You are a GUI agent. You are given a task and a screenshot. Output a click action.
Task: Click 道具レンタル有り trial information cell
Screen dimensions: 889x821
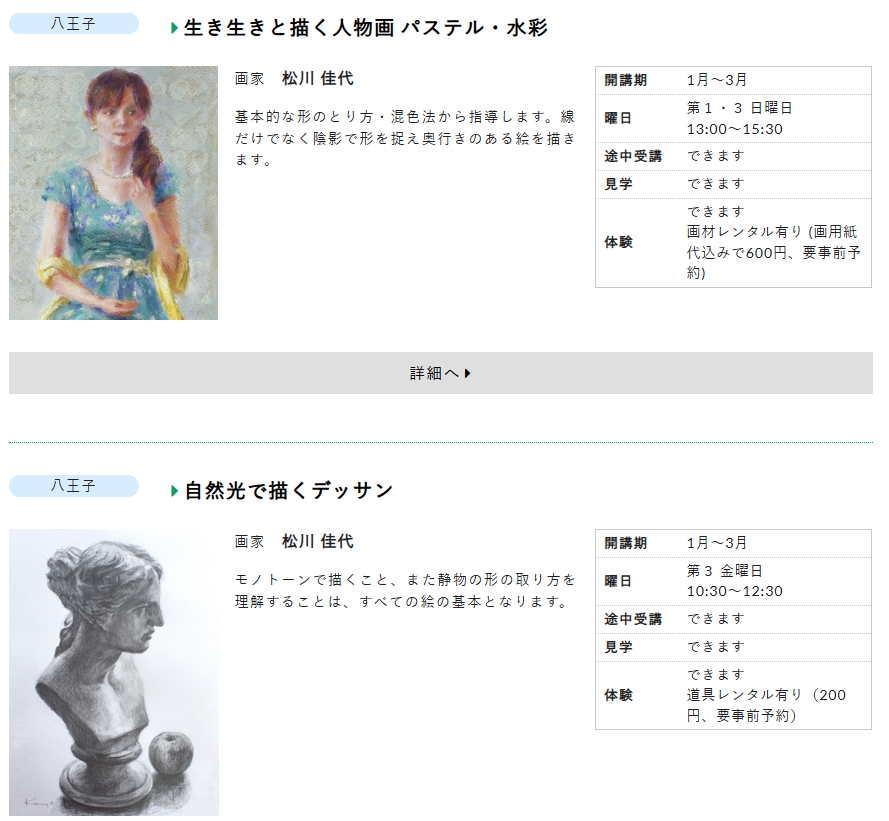(765, 695)
